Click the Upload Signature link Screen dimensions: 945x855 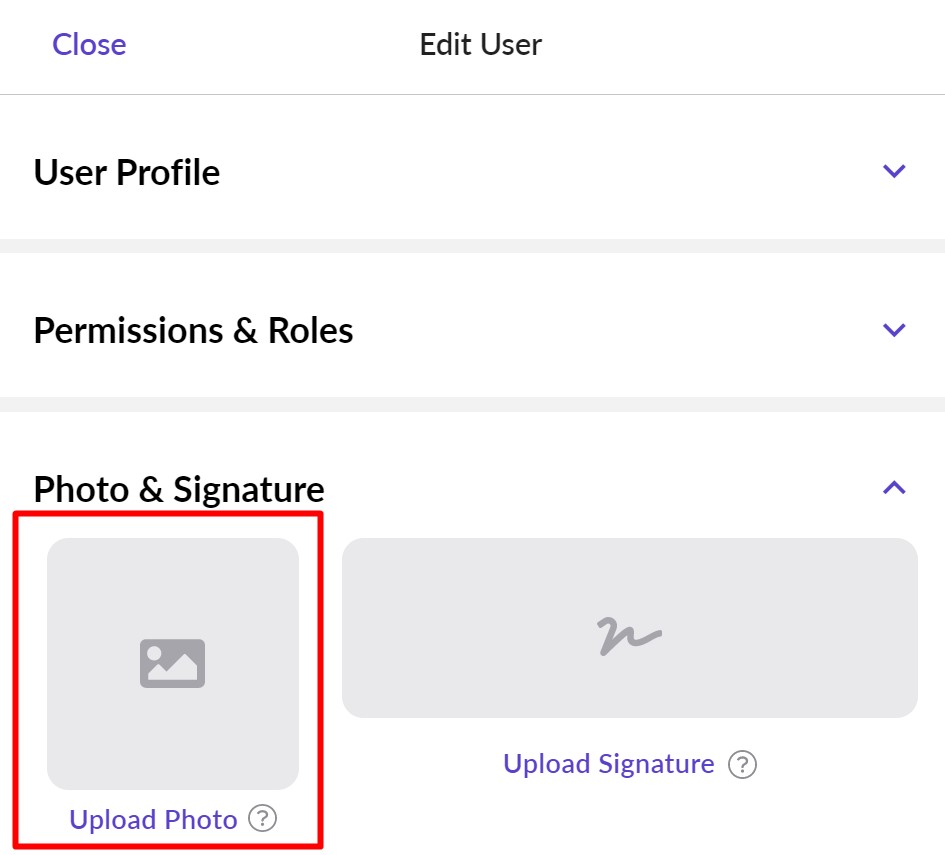[x=608, y=764]
